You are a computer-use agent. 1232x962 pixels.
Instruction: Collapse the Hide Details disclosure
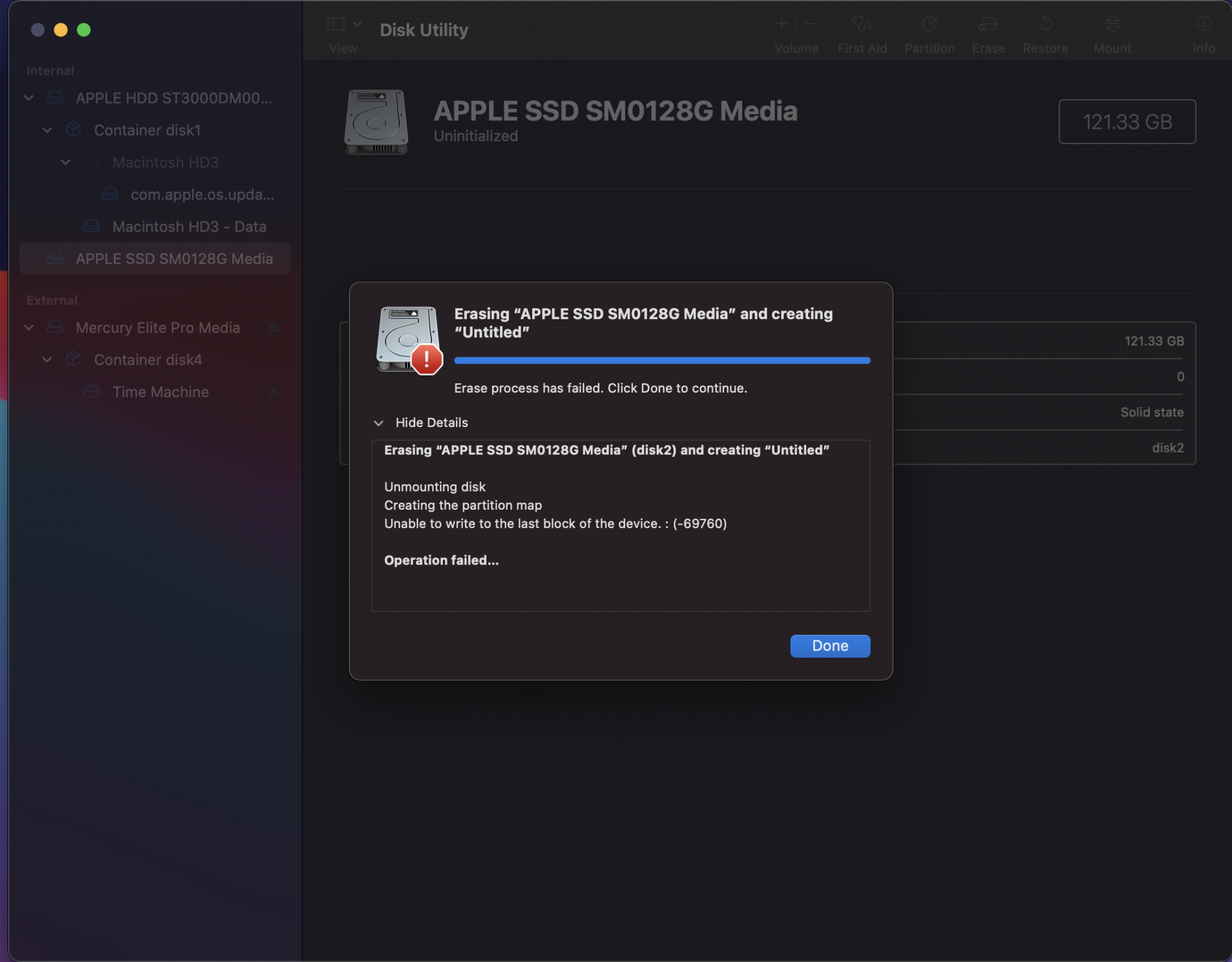pos(379,423)
